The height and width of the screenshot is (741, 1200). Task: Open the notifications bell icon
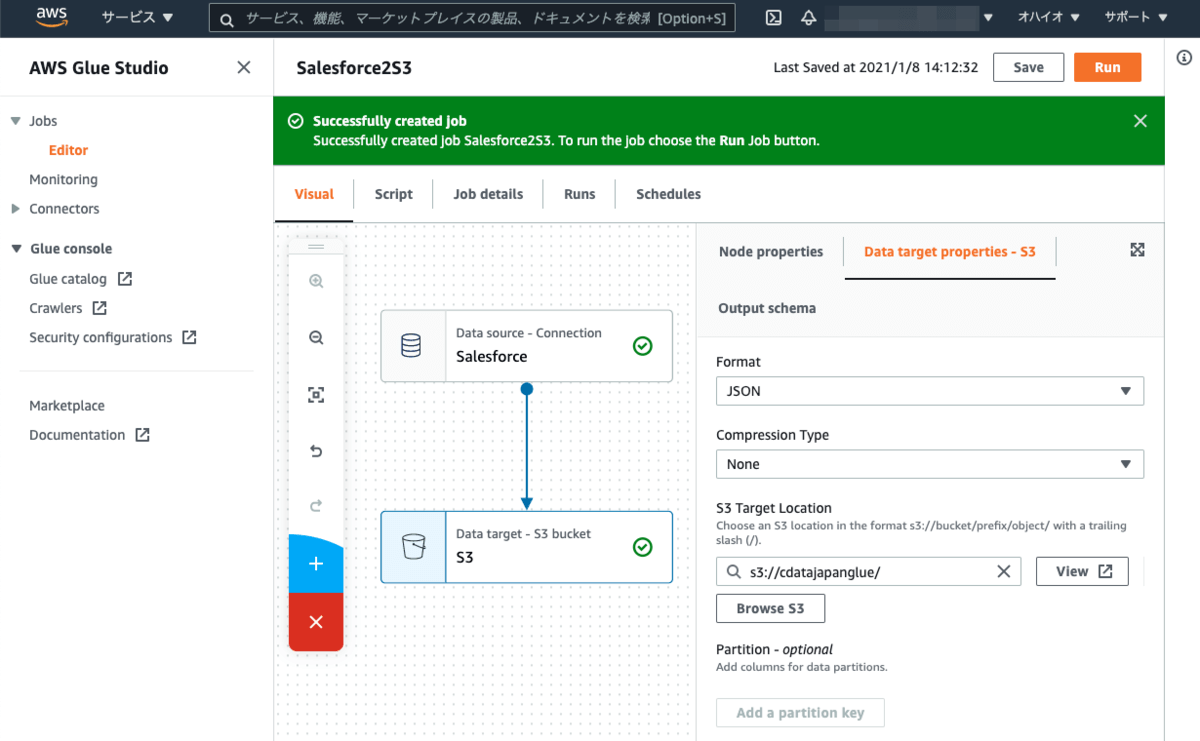808,18
